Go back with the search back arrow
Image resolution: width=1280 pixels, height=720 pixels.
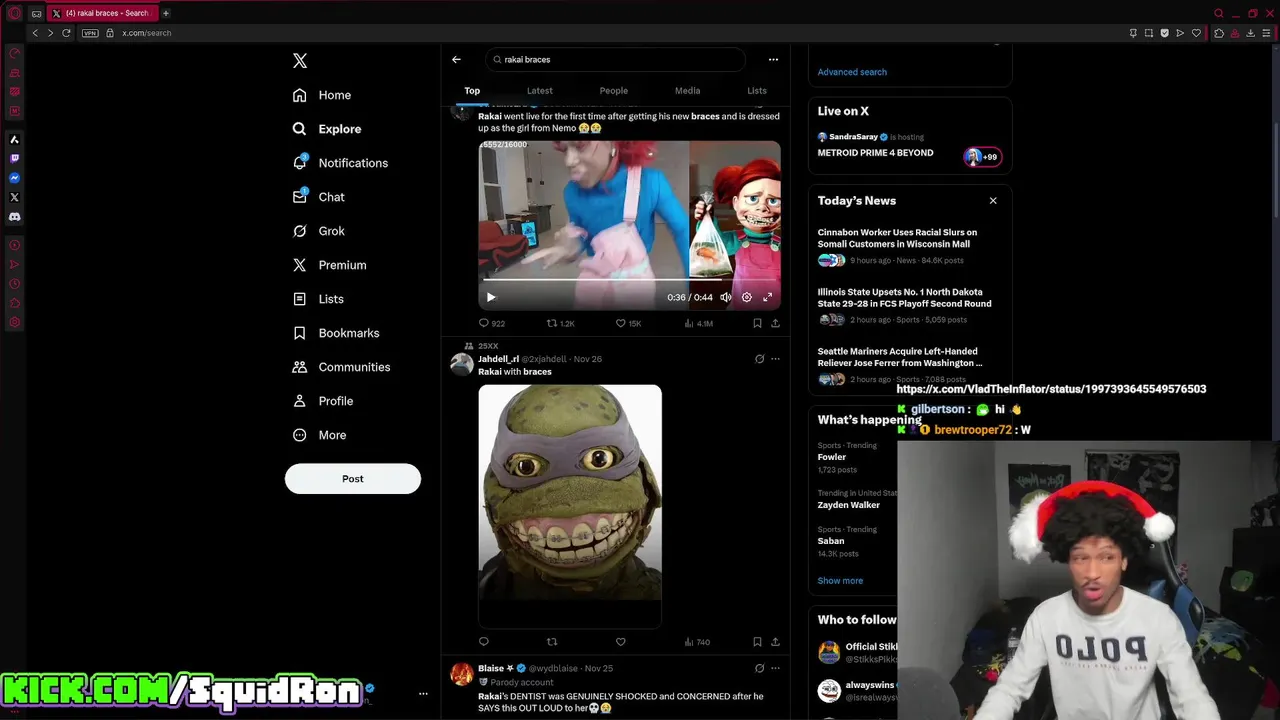click(456, 59)
